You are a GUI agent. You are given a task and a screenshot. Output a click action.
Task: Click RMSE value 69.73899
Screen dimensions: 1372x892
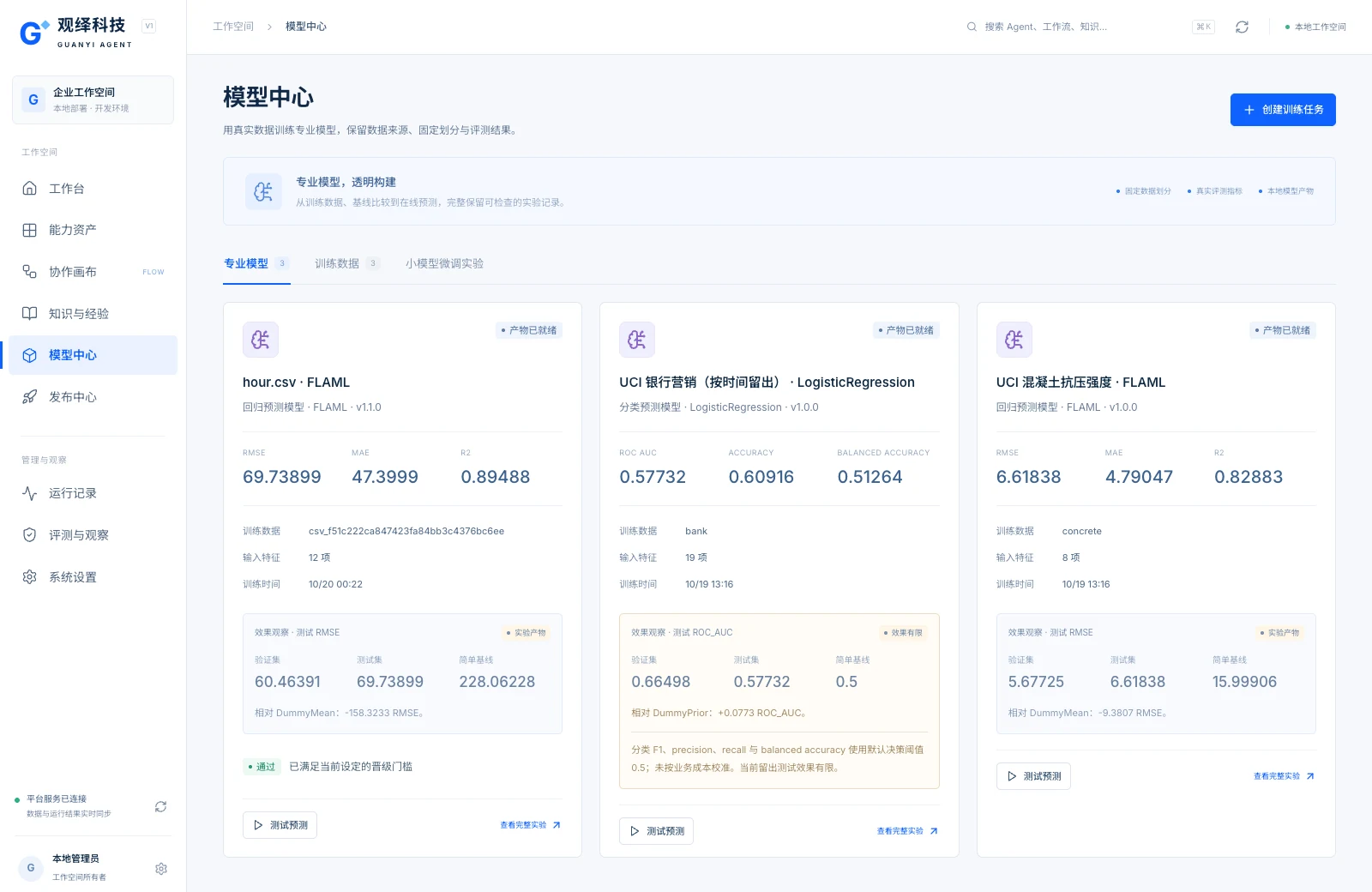(x=282, y=477)
